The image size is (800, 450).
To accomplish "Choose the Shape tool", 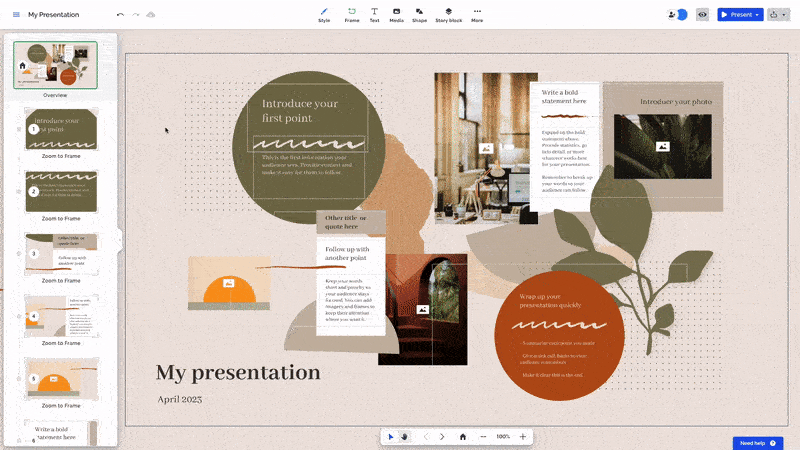I will pos(419,14).
